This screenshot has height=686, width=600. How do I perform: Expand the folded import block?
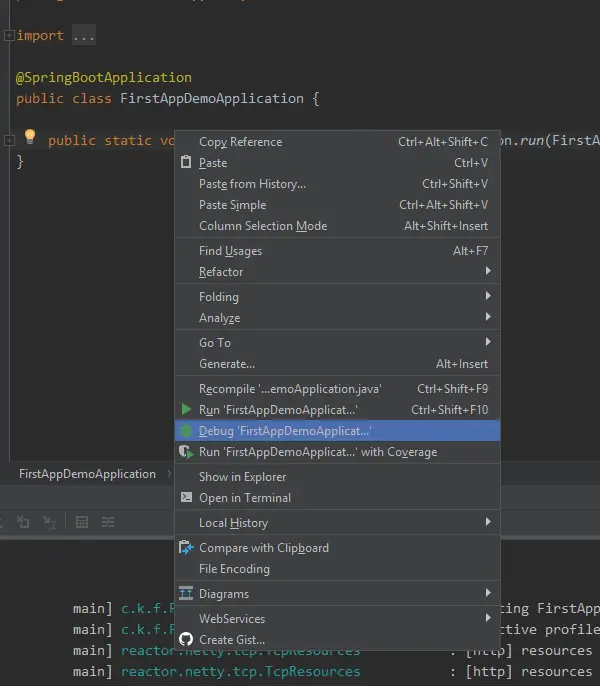(x=9, y=35)
